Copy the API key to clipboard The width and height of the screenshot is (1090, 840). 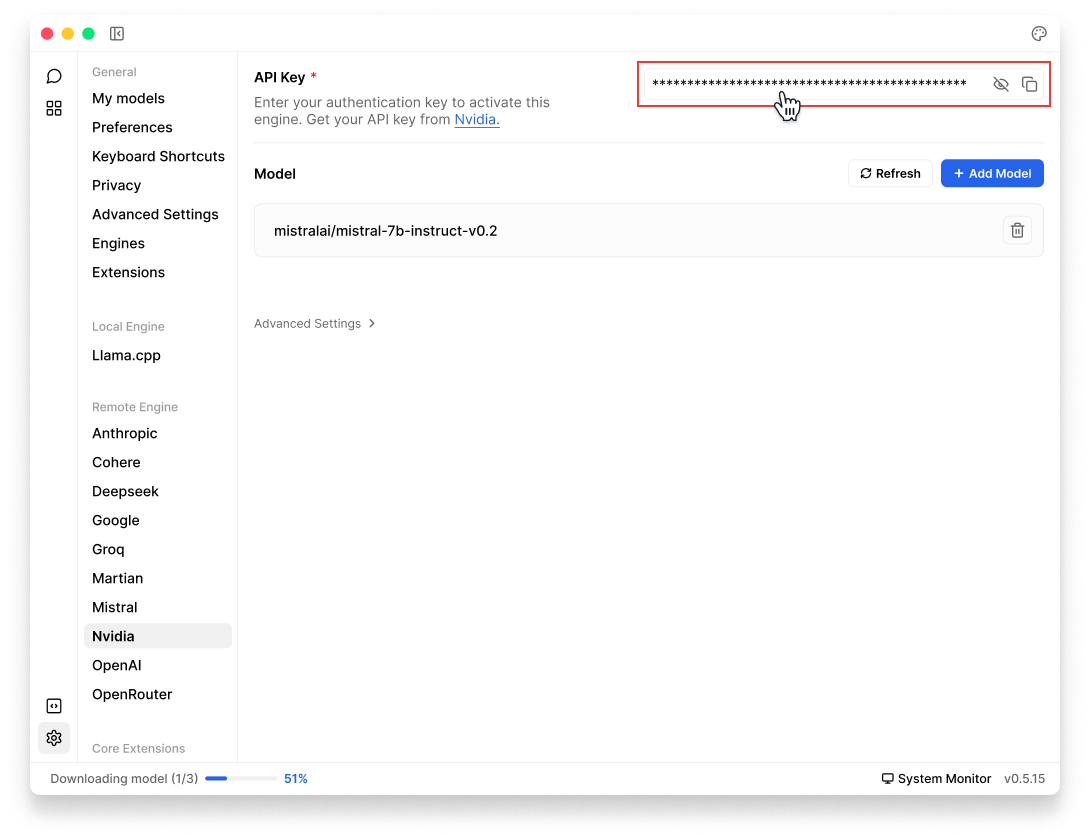click(1029, 85)
